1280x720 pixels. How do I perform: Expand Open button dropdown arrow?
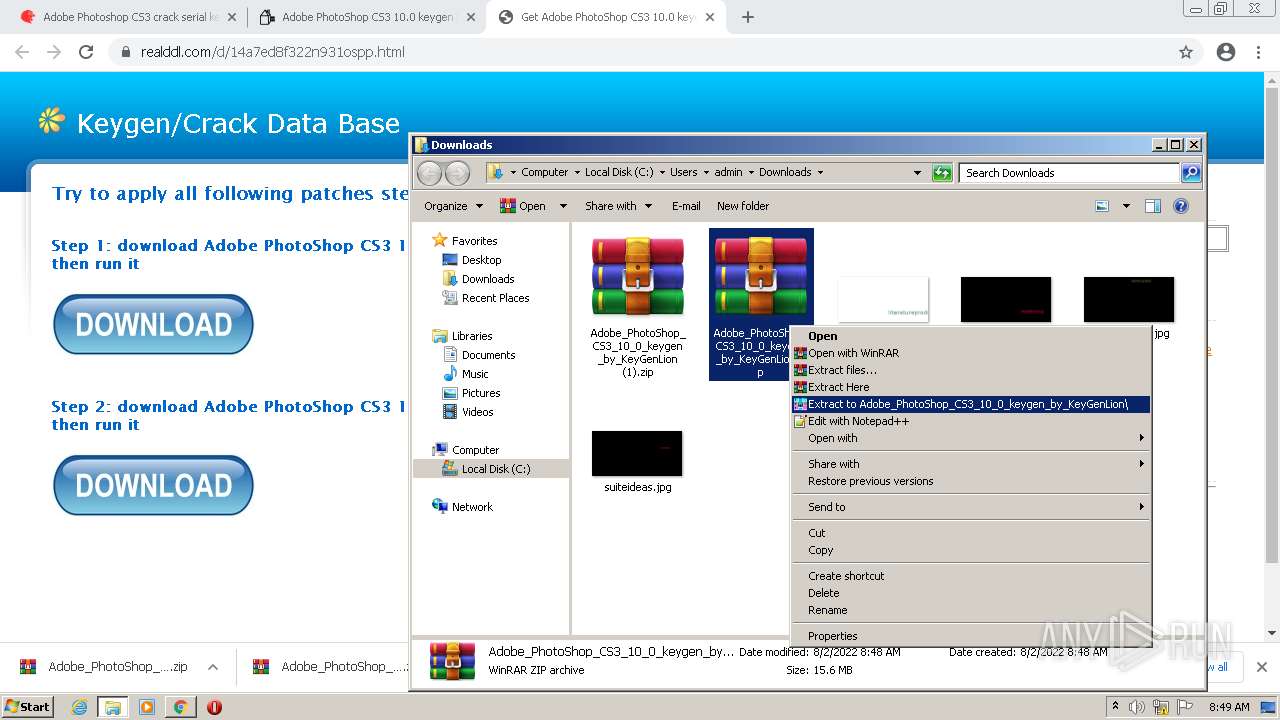coord(563,206)
